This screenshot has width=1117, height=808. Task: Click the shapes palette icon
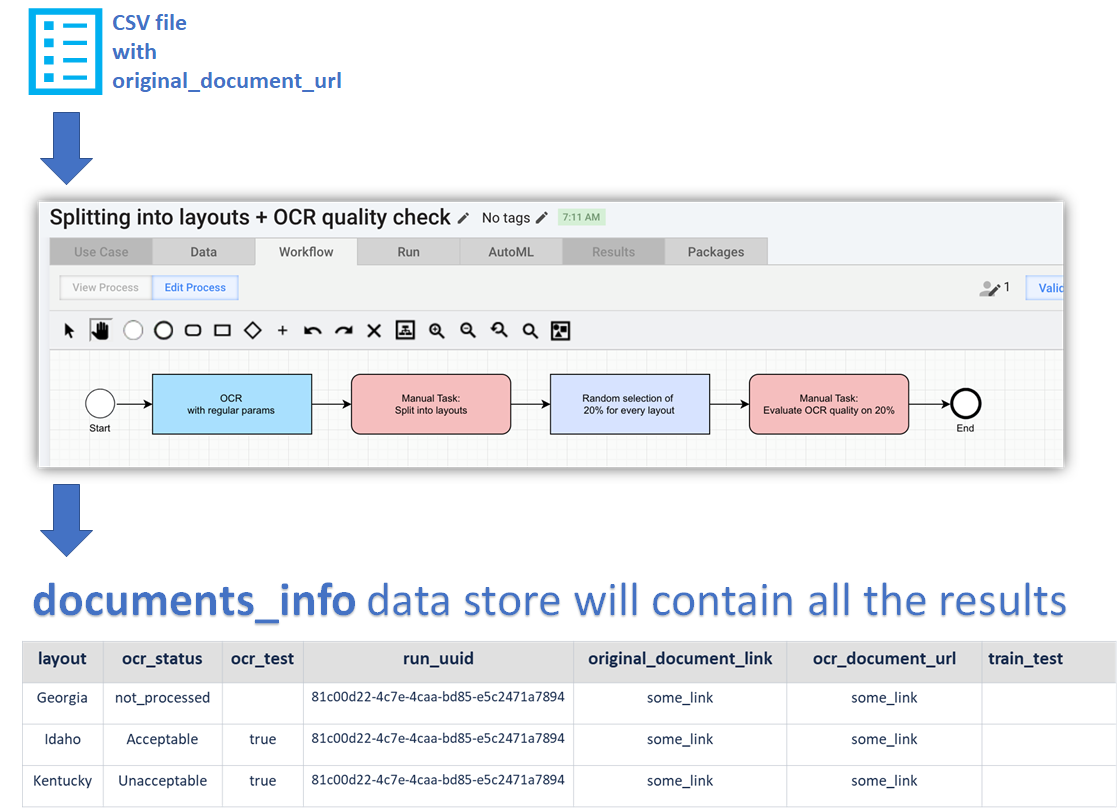pos(561,331)
